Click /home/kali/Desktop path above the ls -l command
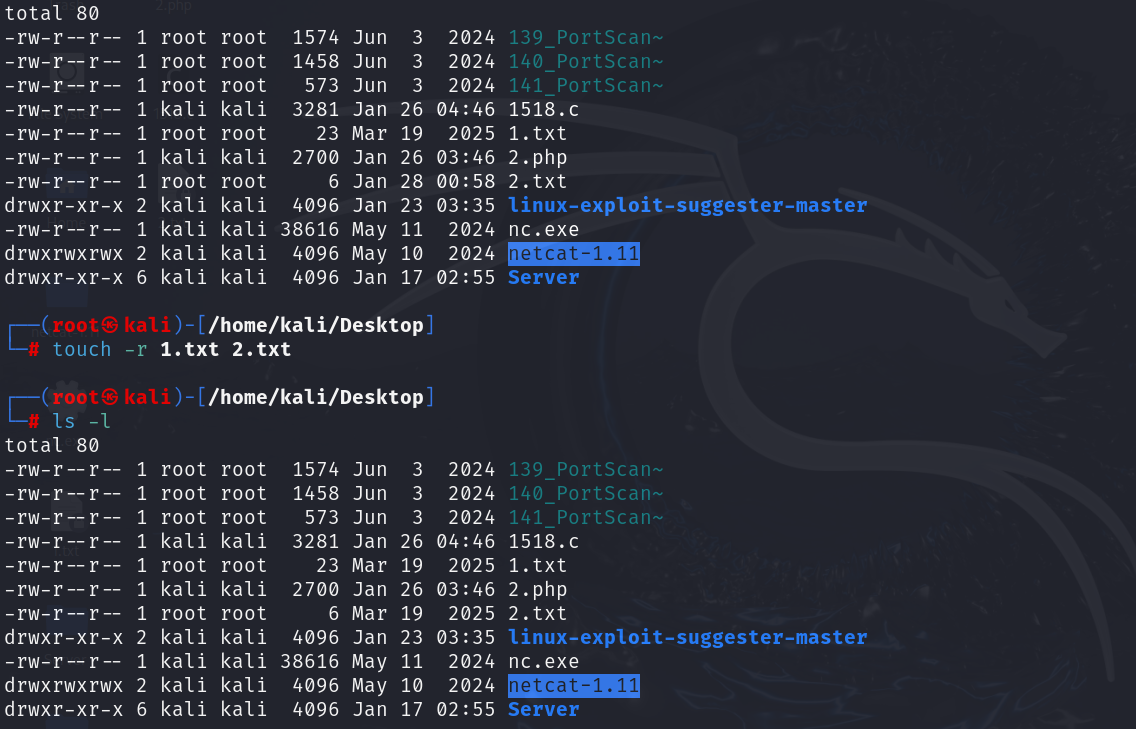Viewport: 1136px width, 729px height. (x=316, y=397)
